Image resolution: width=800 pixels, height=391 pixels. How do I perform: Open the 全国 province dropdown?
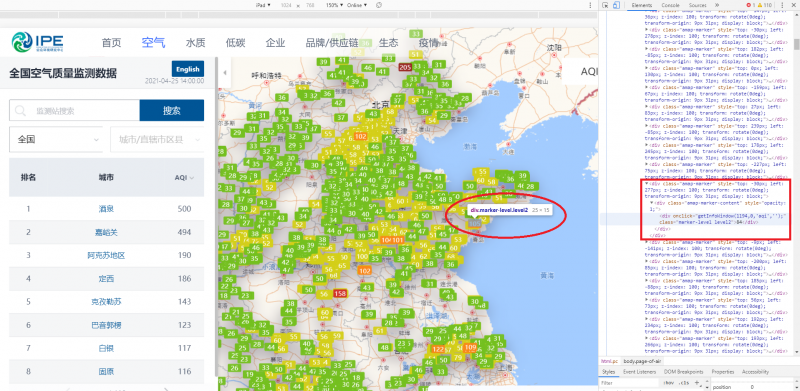57,139
